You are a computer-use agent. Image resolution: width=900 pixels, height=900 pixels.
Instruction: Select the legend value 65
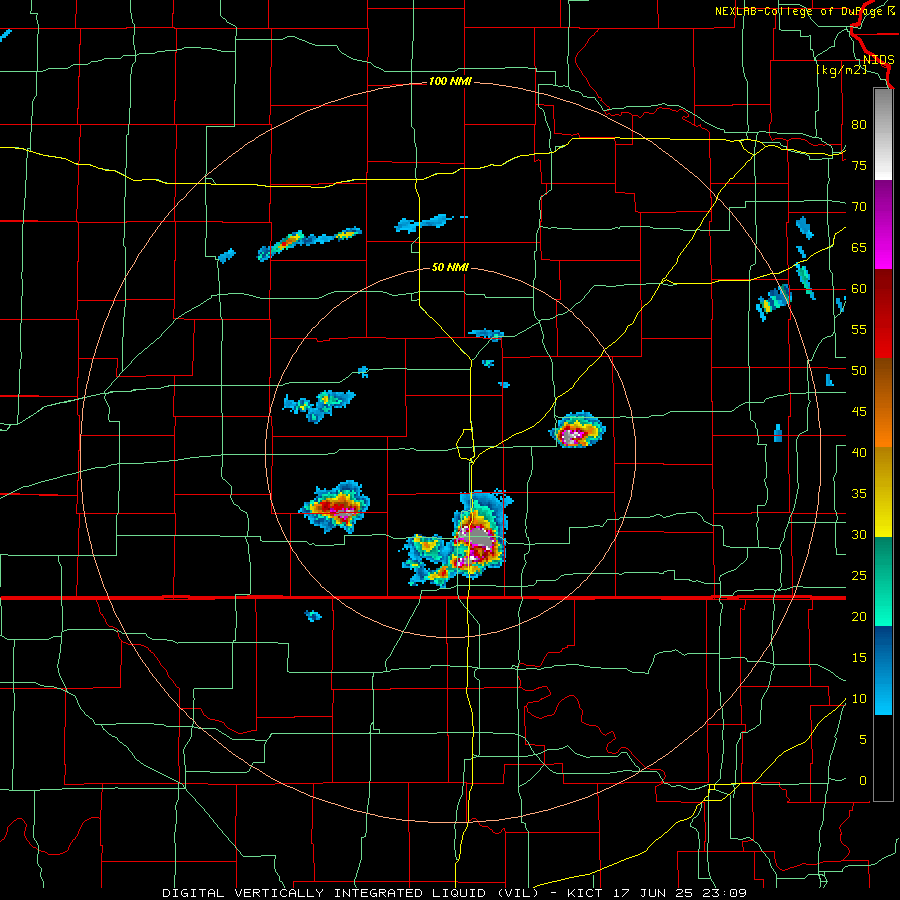click(859, 247)
